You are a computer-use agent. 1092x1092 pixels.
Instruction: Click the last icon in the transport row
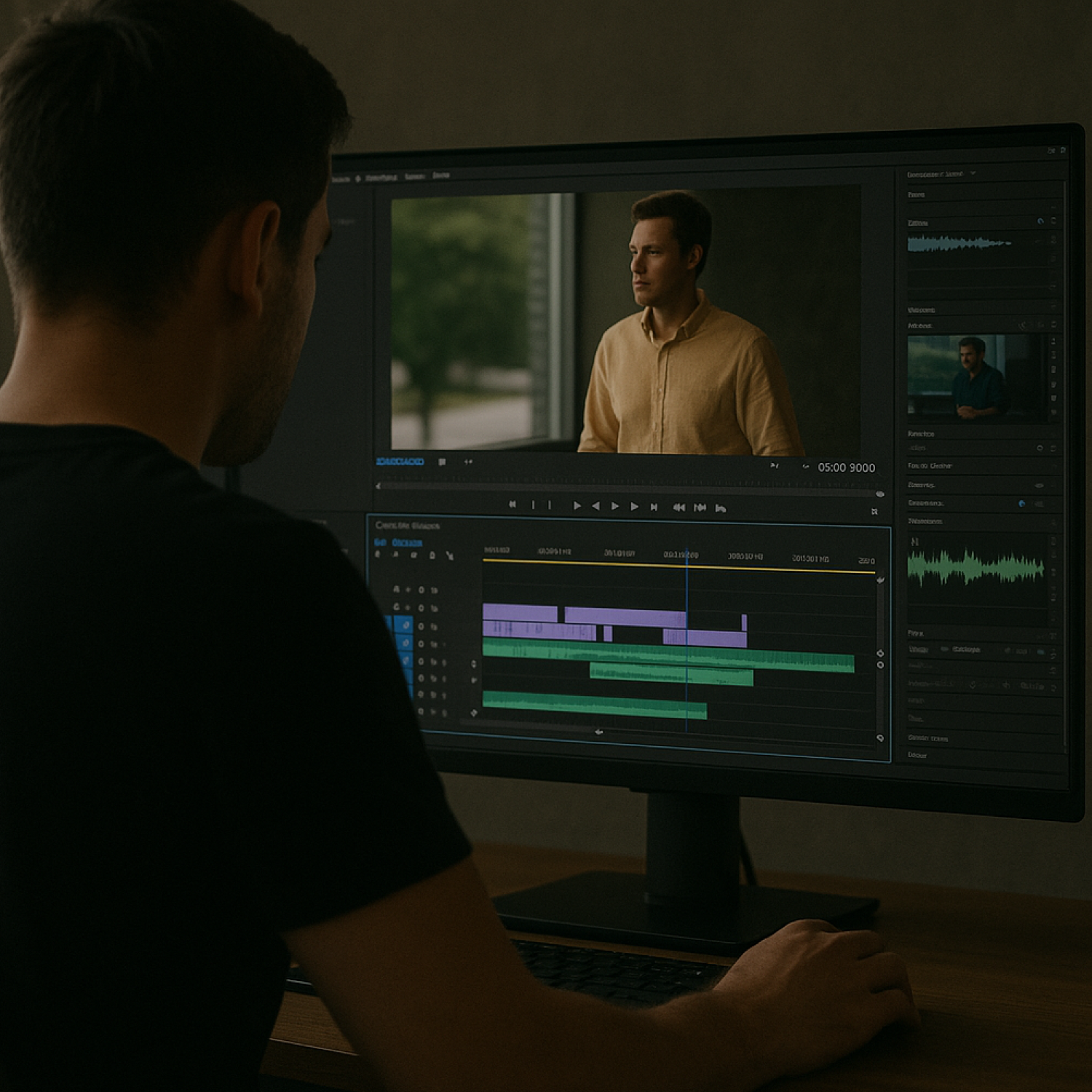[721, 508]
